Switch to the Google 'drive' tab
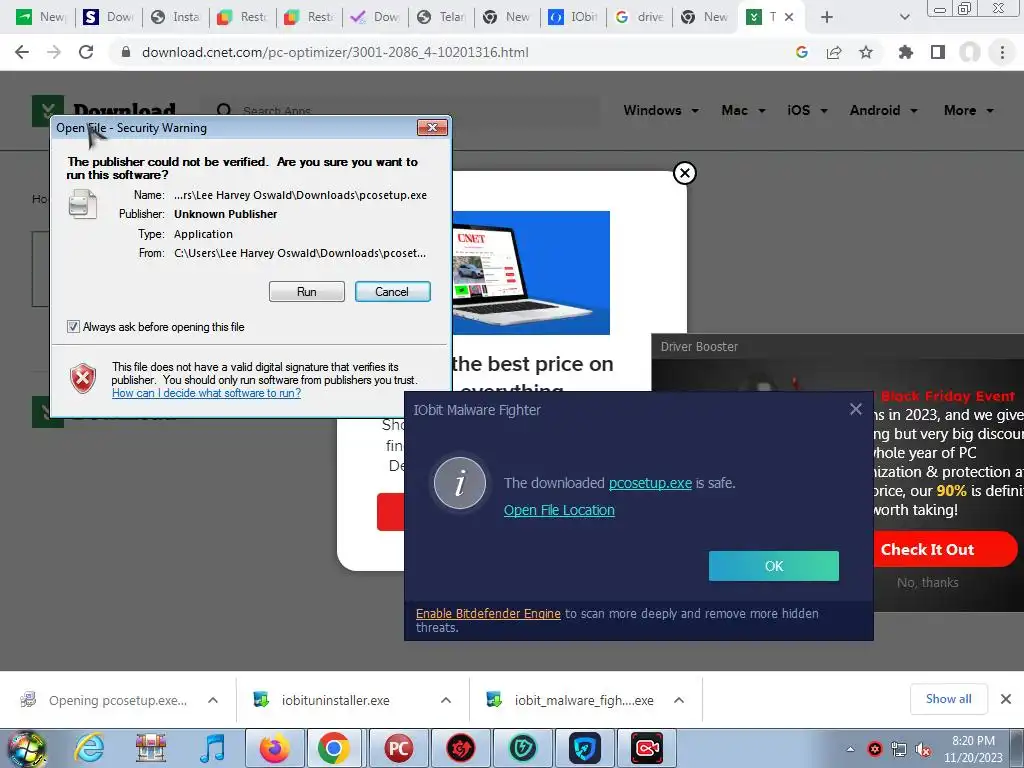This screenshot has height=768, width=1024. (641, 17)
